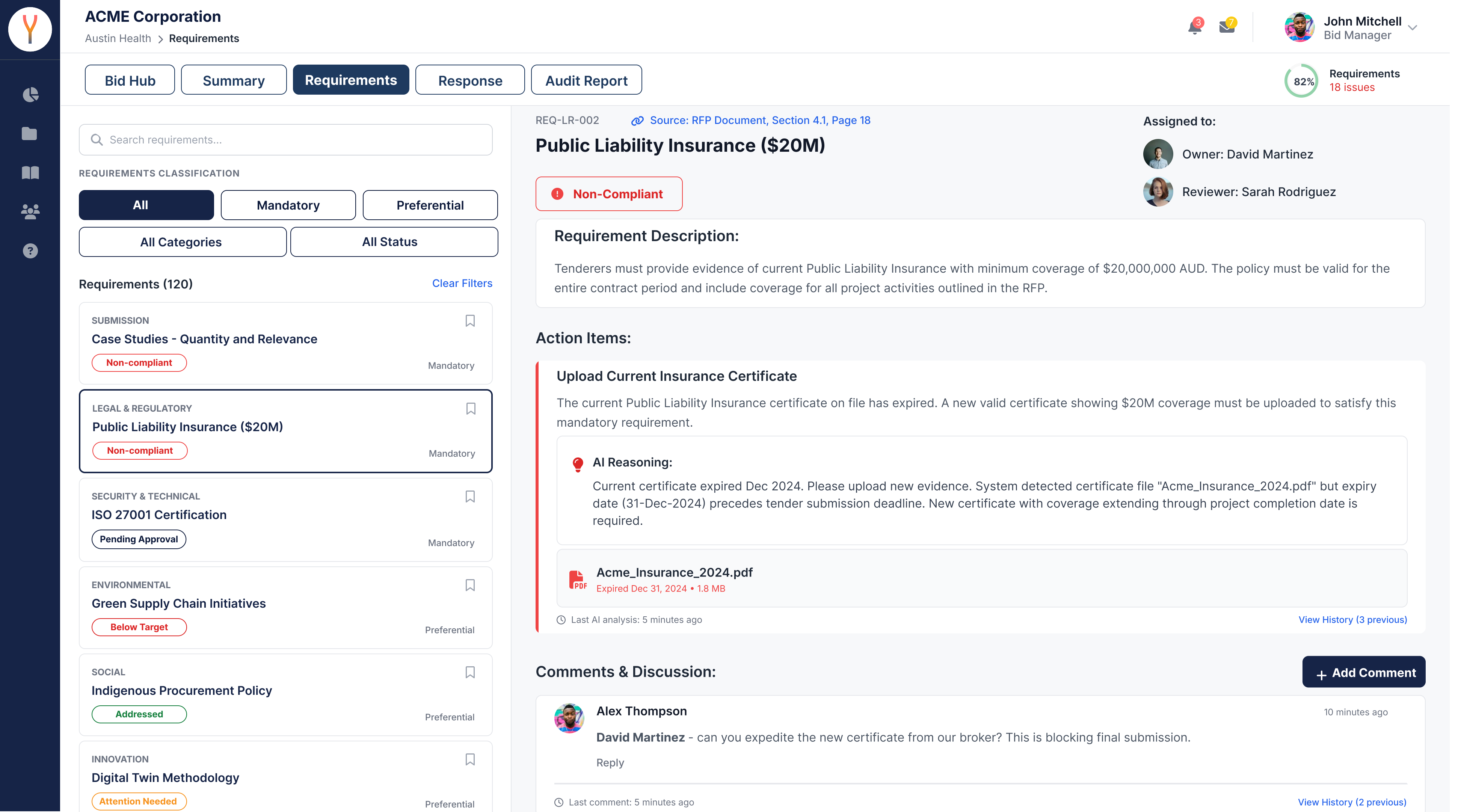Expand the John Mitchell user menu chevron
Screen dimensions: 1470x812
(1413, 28)
